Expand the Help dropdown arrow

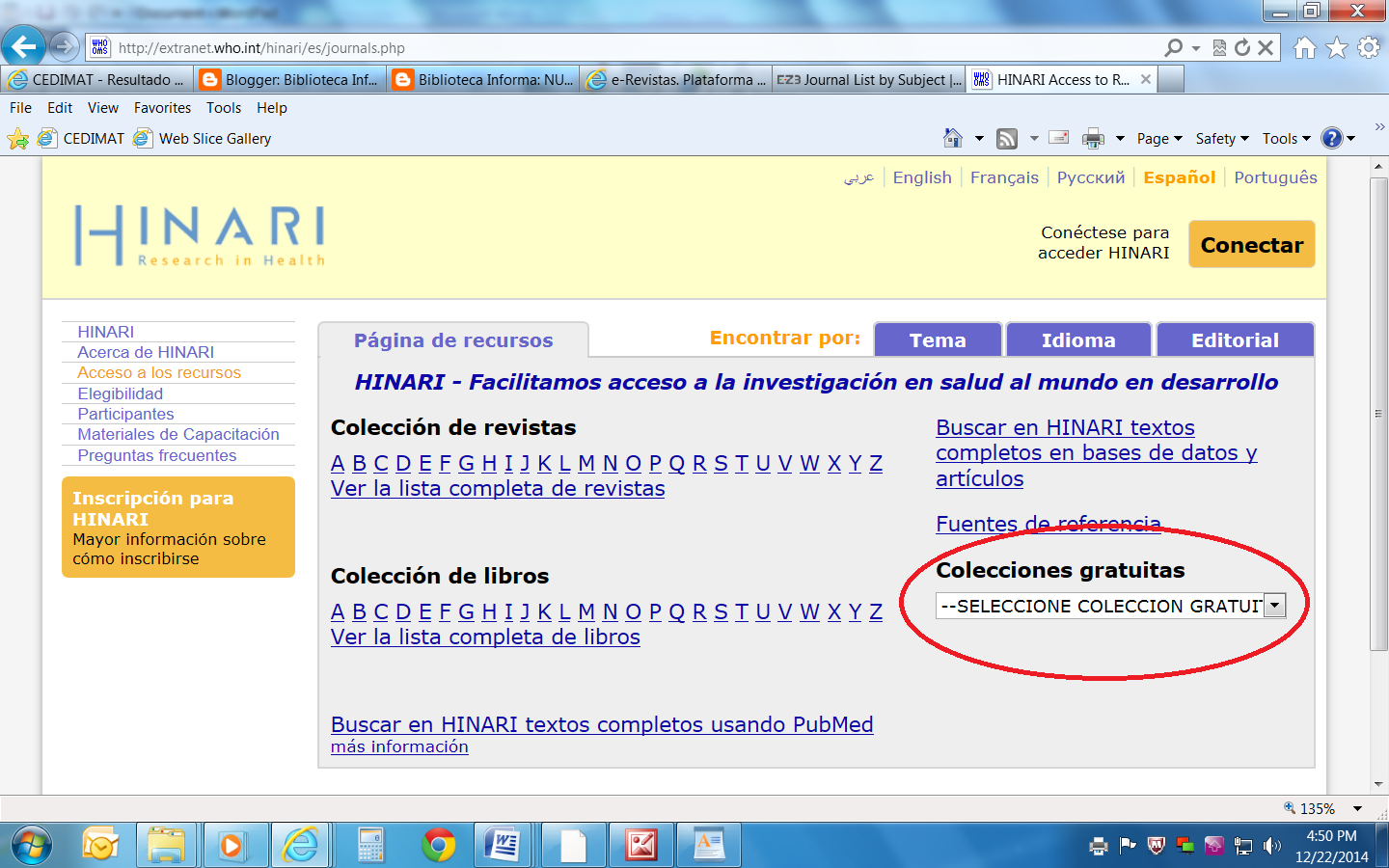1351,139
